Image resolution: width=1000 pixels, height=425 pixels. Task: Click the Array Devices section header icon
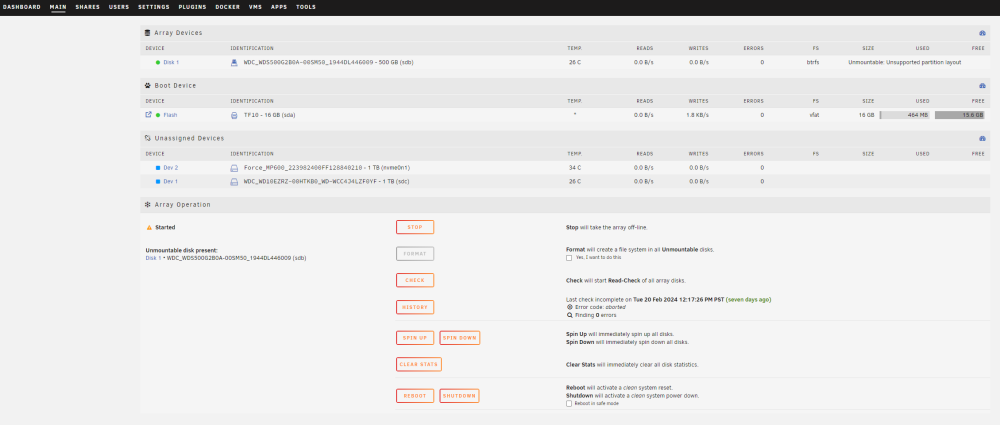tap(148, 33)
